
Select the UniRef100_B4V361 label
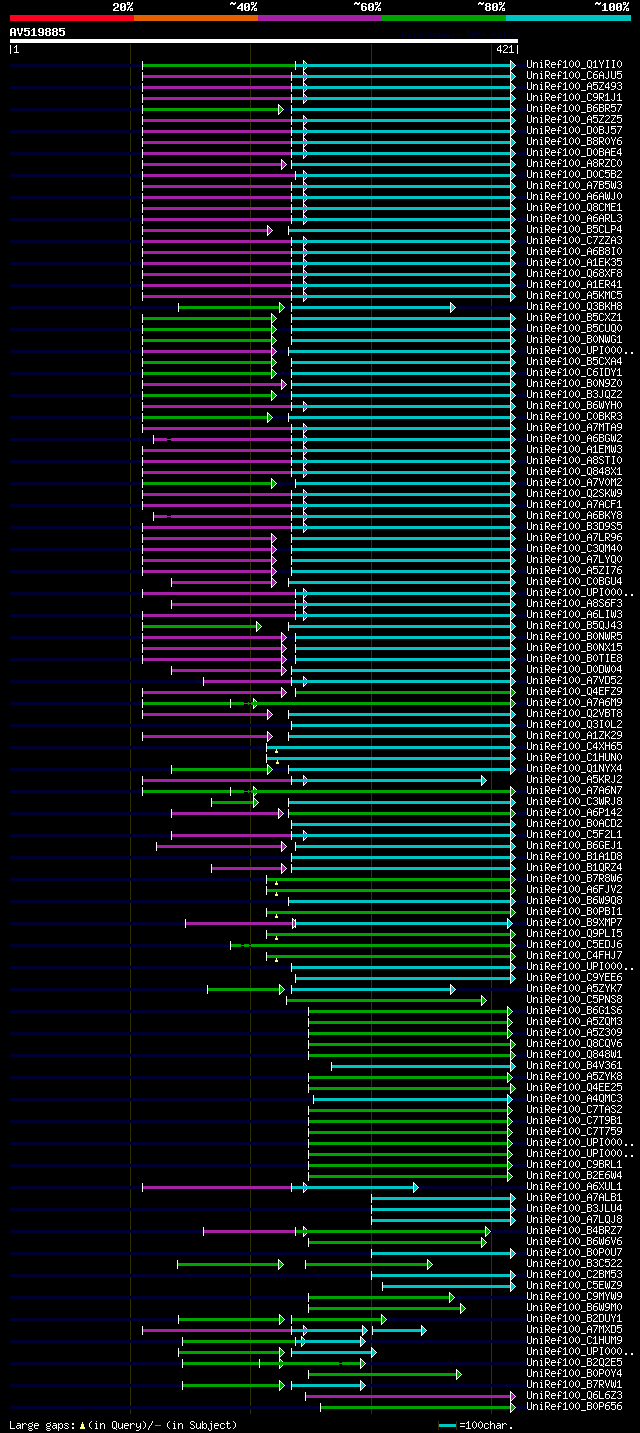tap(574, 1065)
